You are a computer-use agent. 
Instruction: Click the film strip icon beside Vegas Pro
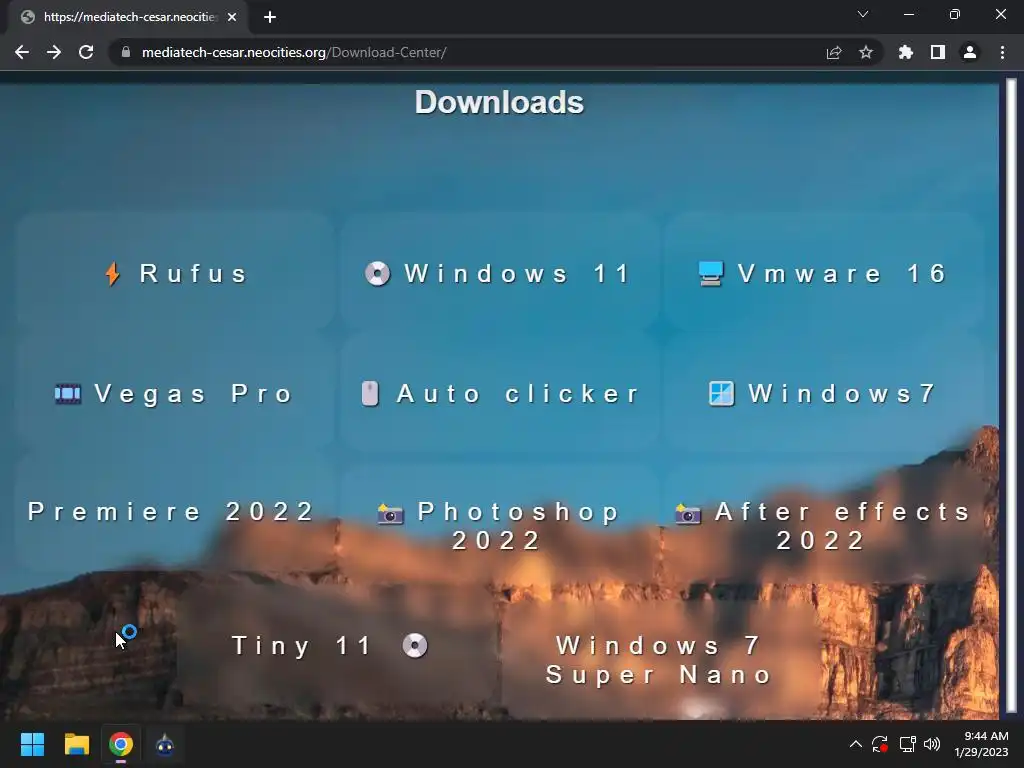(x=68, y=394)
